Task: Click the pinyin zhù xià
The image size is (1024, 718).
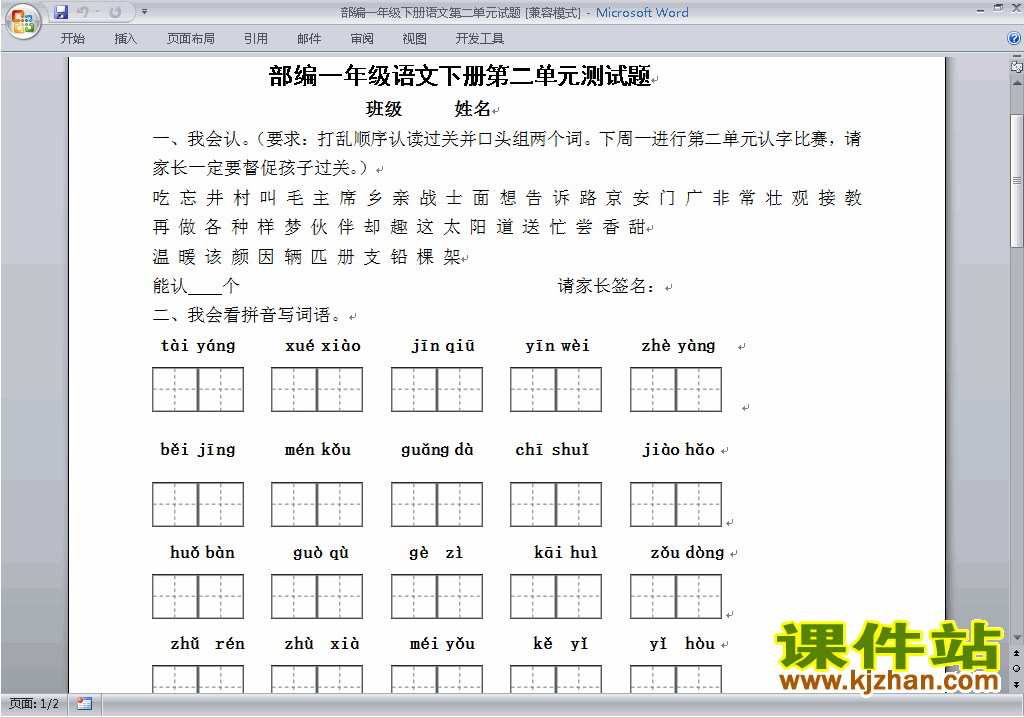Action: pos(322,644)
